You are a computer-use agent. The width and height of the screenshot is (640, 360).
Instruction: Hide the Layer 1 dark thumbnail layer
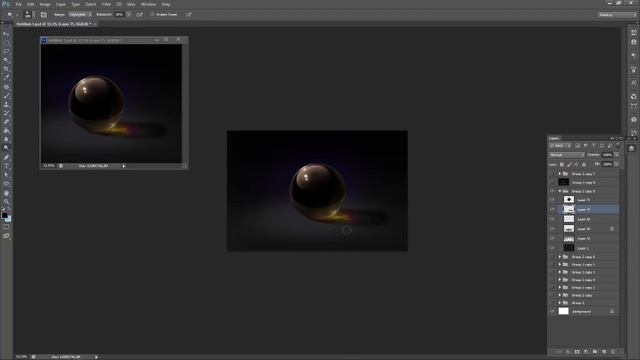pos(552,248)
